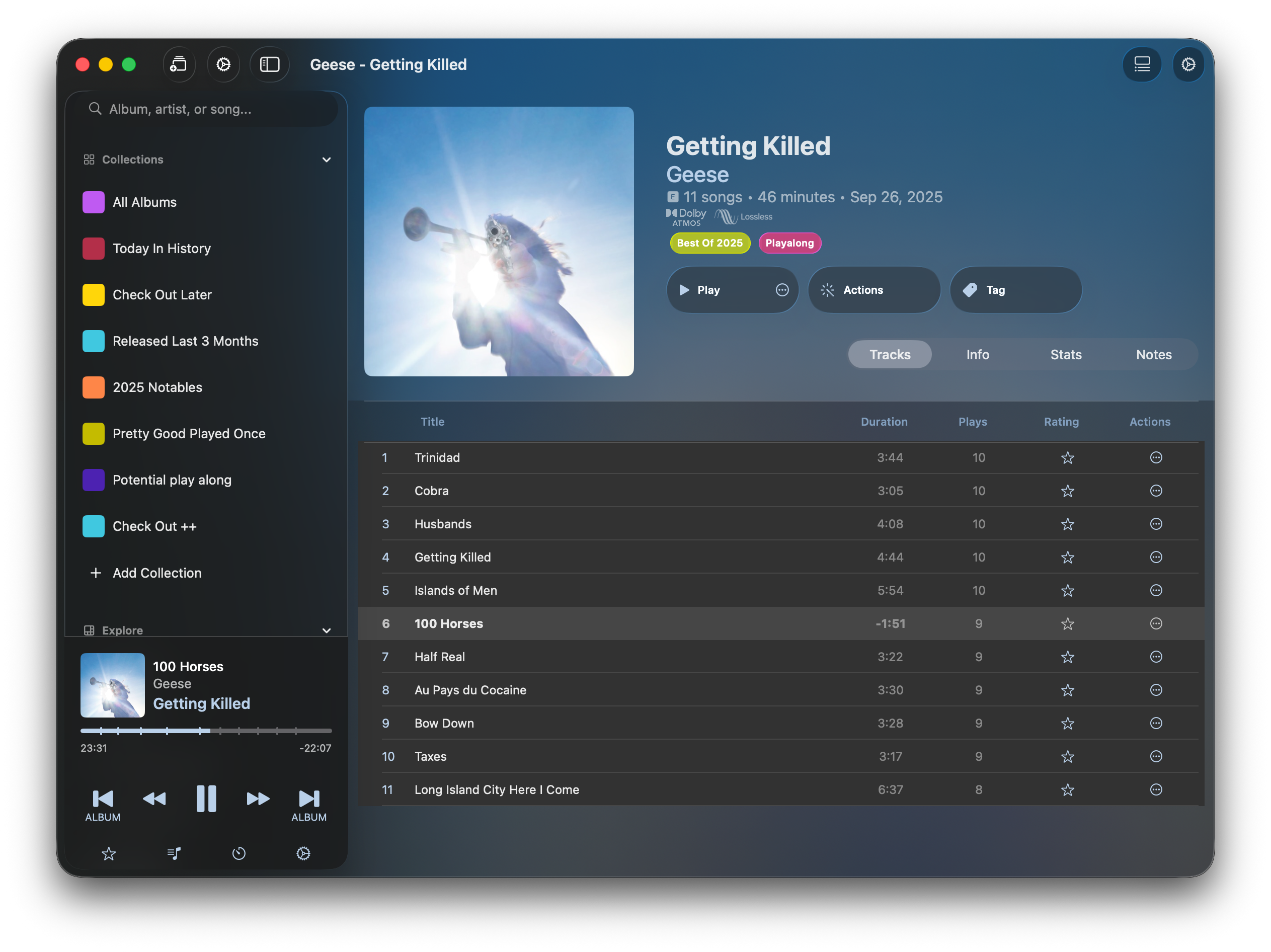Viewport: 1271px width, 952px height.
Task: Click the music library stack icon in toolbar
Action: coord(179,64)
